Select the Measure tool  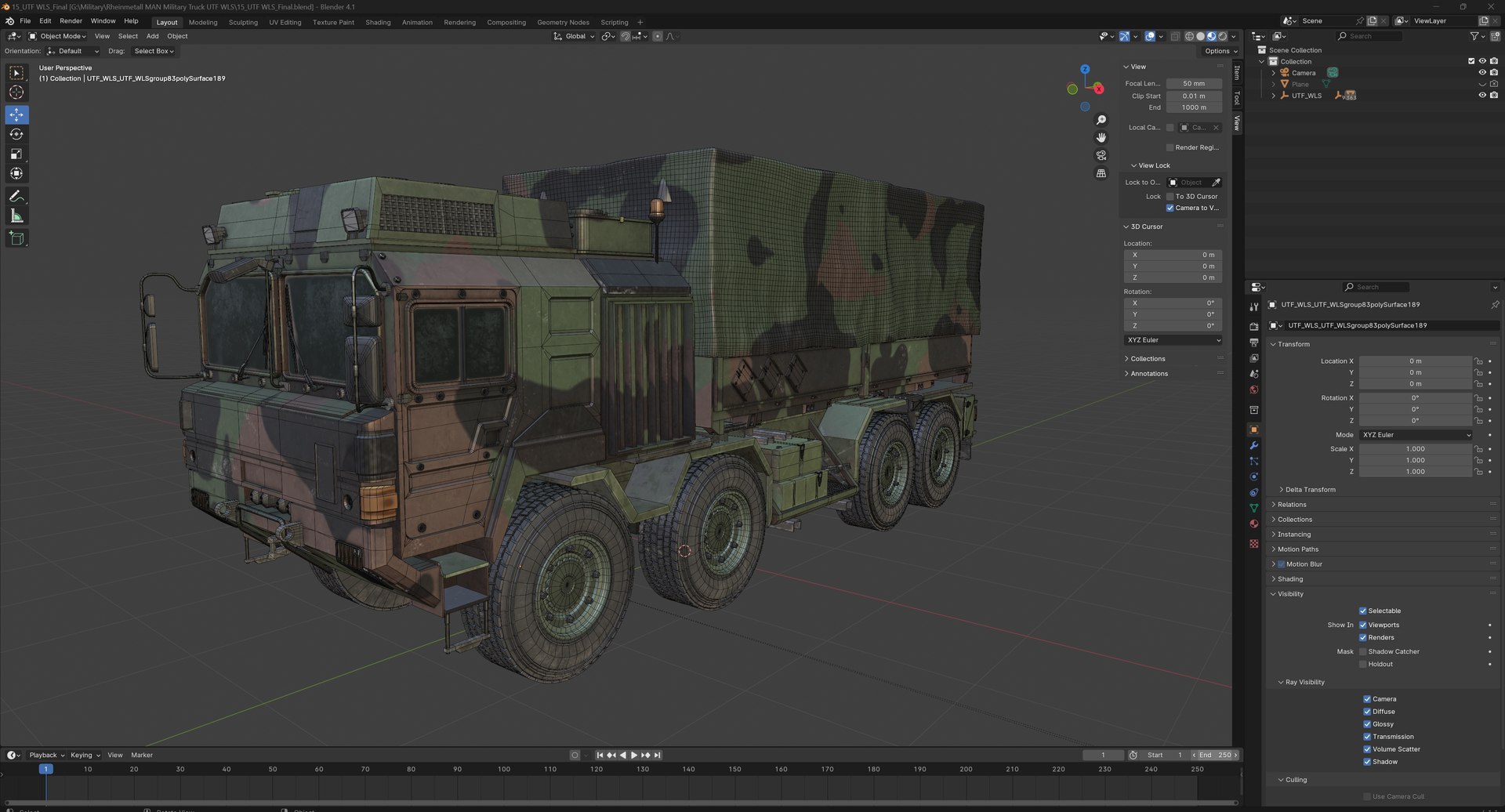[x=16, y=216]
